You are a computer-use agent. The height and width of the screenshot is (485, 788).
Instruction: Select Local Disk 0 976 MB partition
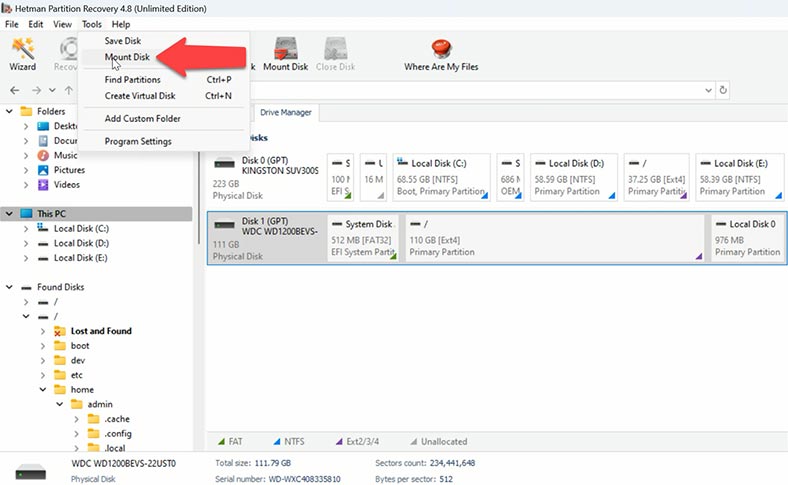[x=748, y=238]
